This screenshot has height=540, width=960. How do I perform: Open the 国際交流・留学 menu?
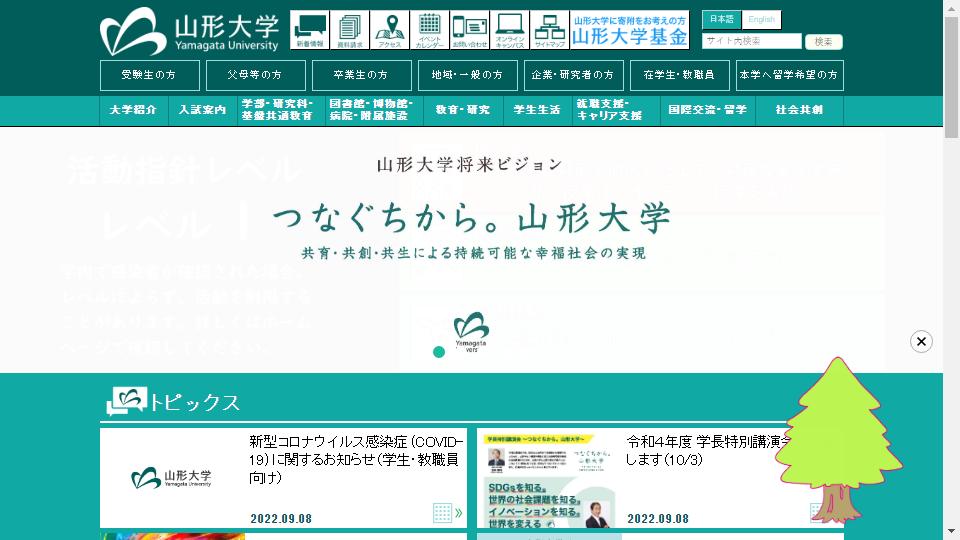(x=708, y=110)
